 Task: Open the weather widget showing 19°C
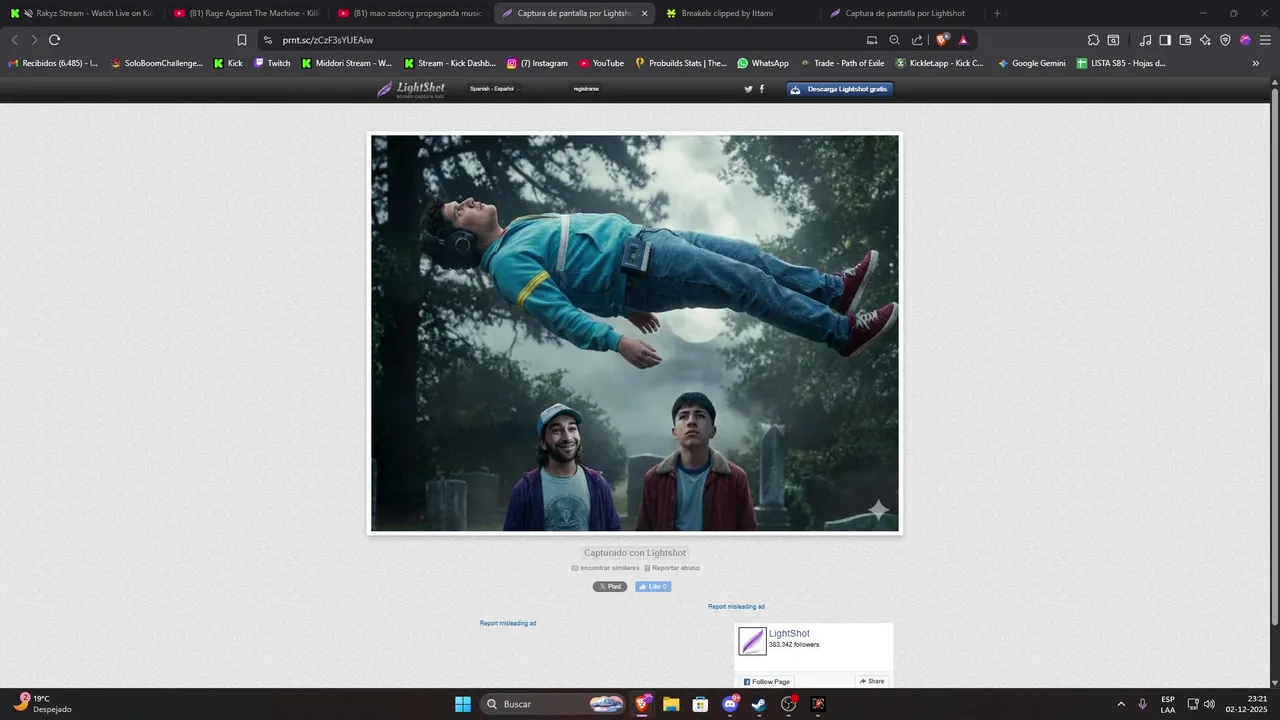43,704
